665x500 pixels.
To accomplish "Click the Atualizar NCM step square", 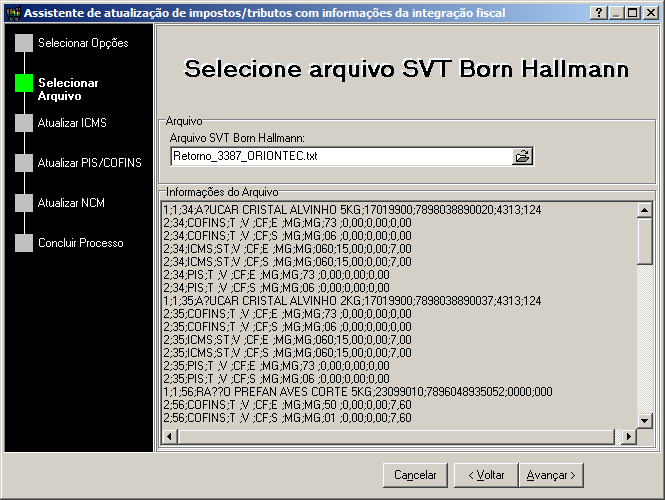I will 24,203.
